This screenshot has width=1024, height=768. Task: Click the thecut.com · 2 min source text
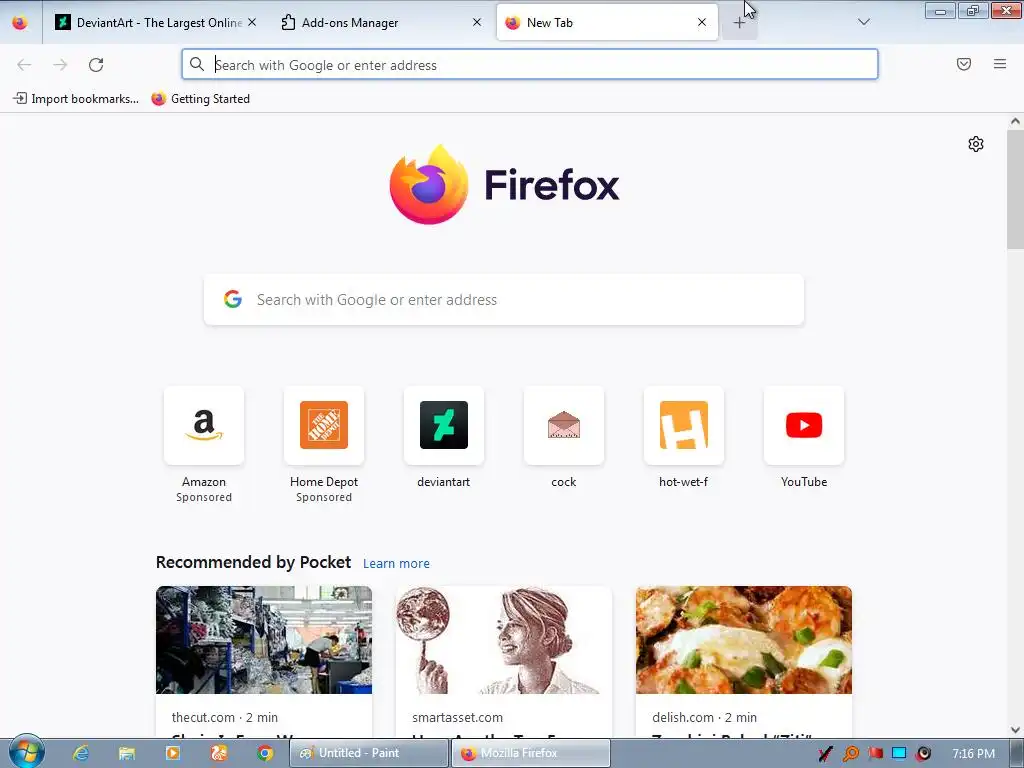tap(225, 717)
